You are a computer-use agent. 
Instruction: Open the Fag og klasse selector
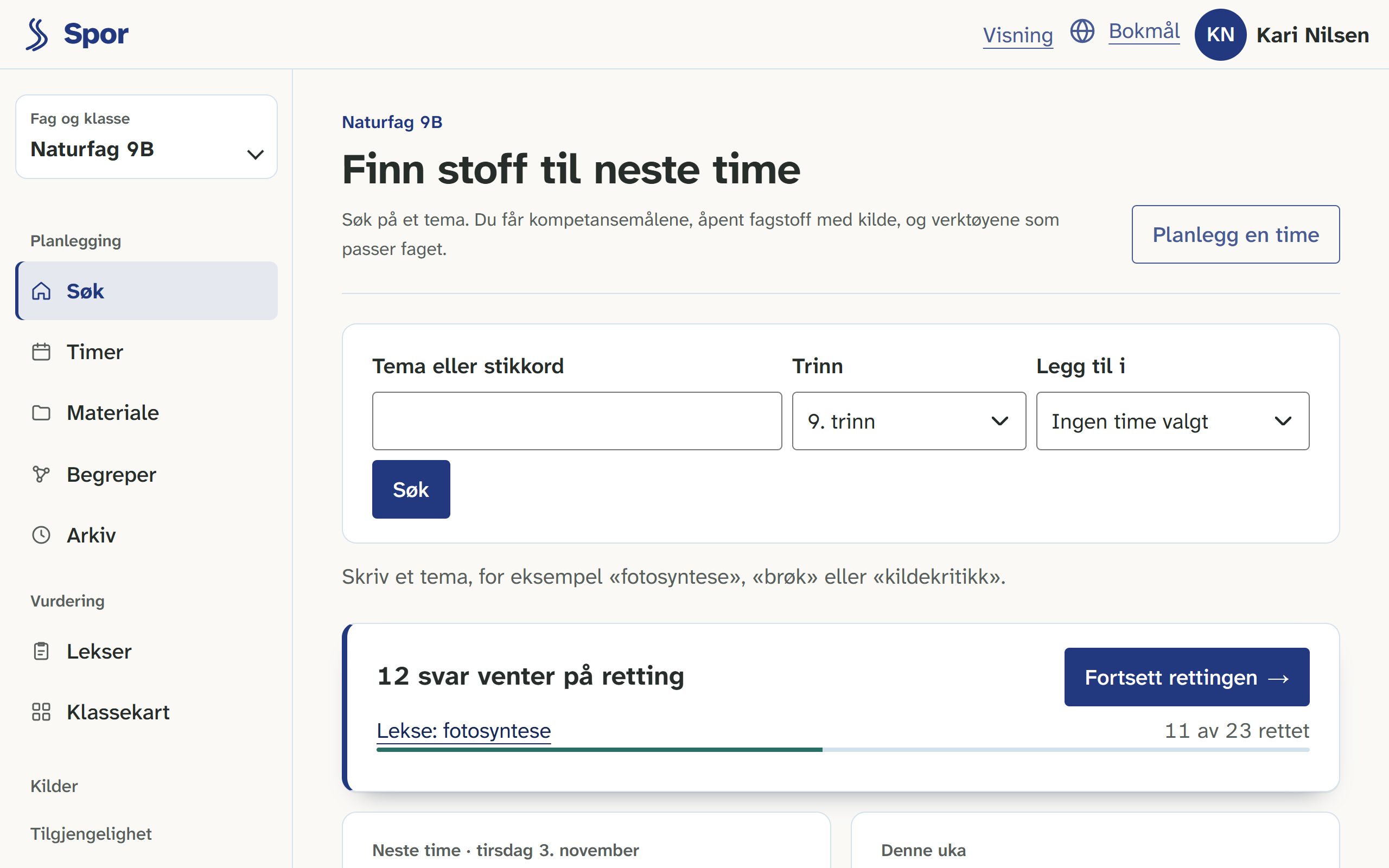[x=146, y=137]
